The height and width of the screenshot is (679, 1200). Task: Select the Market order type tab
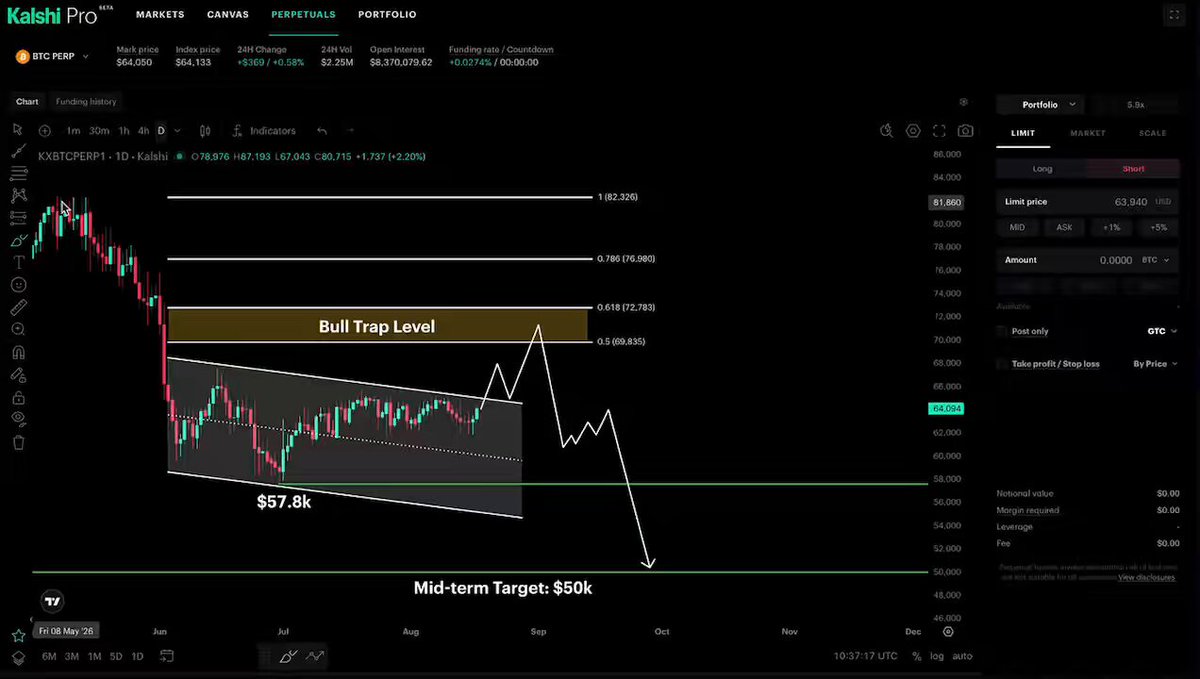click(x=1087, y=133)
